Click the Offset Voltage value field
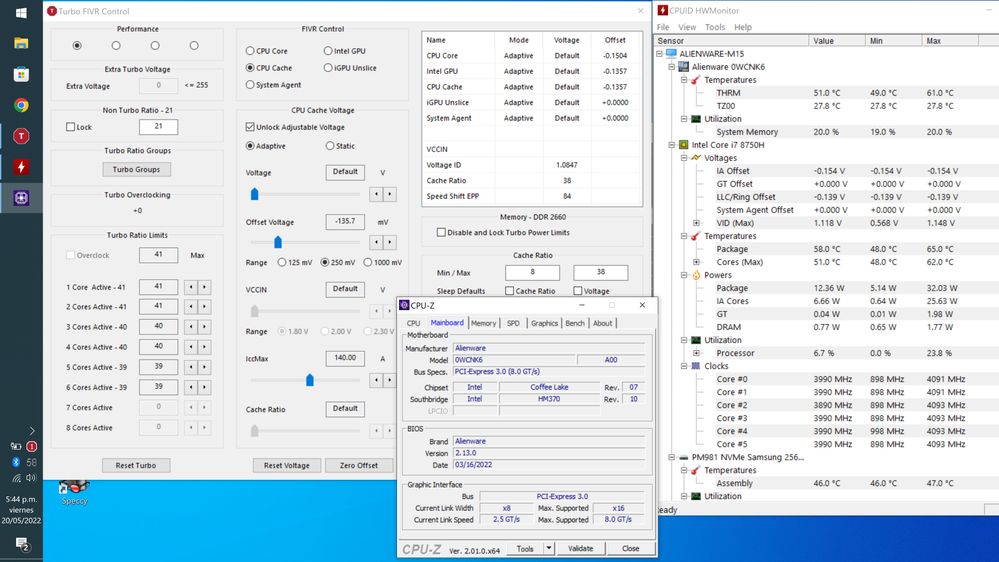Viewport: 999px width, 562px height. click(x=345, y=222)
